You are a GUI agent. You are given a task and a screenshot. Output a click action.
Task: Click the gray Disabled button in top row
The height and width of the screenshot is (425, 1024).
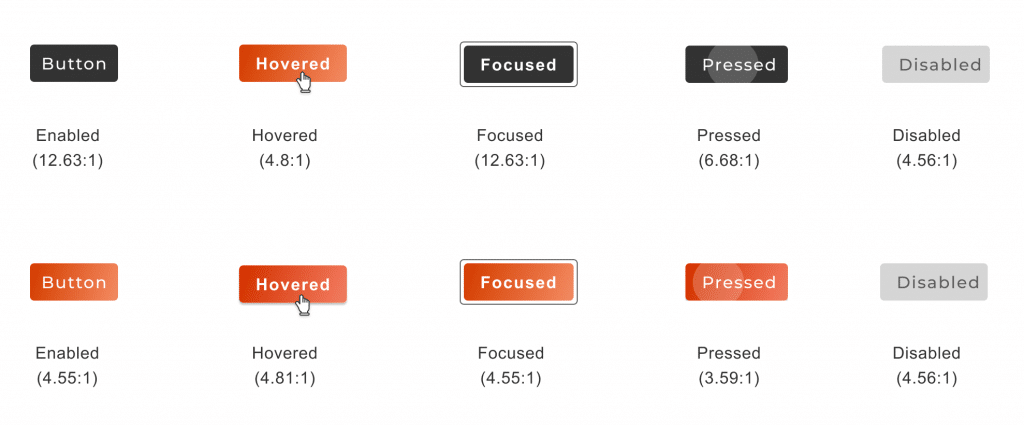[936, 64]
